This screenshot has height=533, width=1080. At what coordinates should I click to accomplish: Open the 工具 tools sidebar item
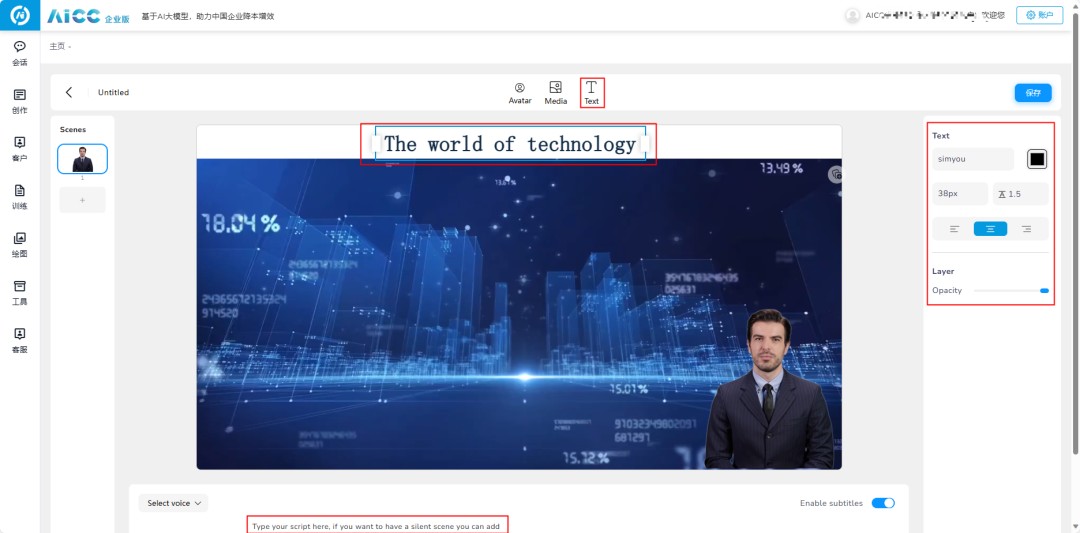pos(20,293)
